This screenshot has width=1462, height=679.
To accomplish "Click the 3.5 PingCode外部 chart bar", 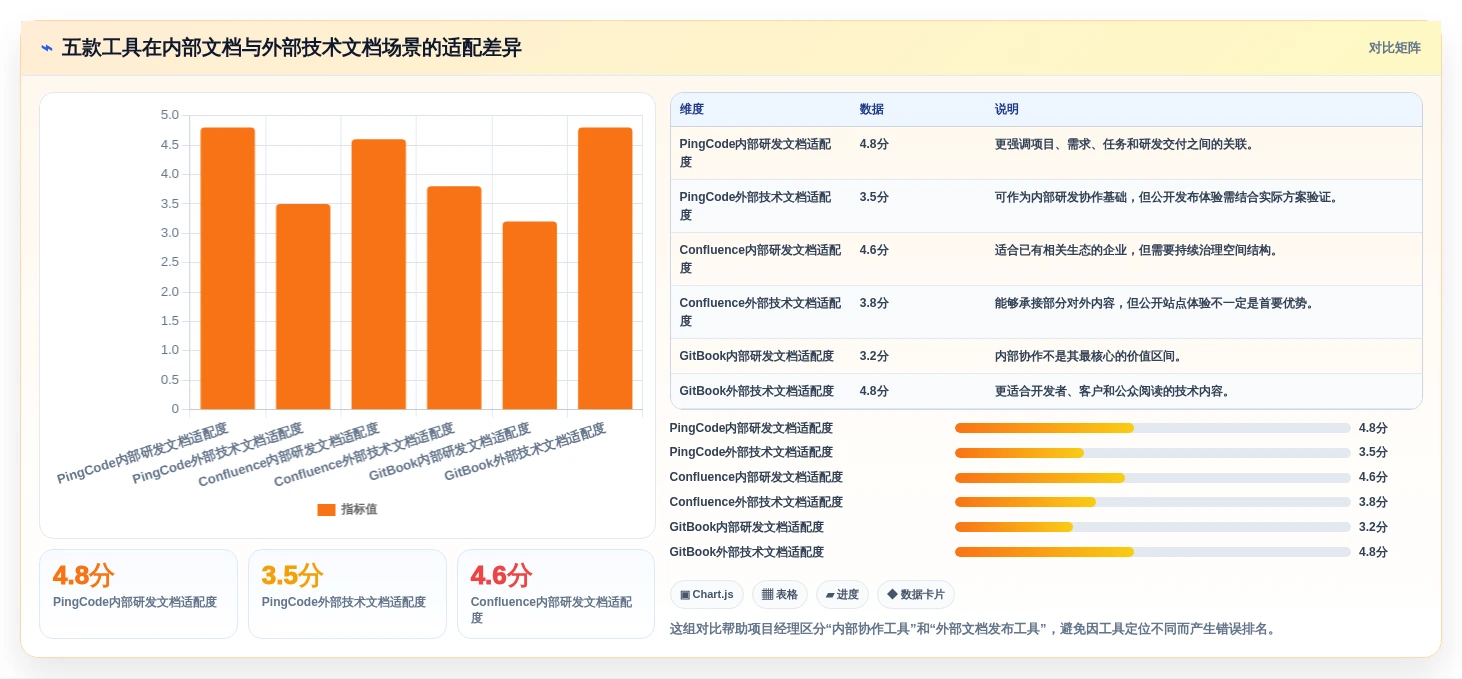I will (x=303, y=307).
